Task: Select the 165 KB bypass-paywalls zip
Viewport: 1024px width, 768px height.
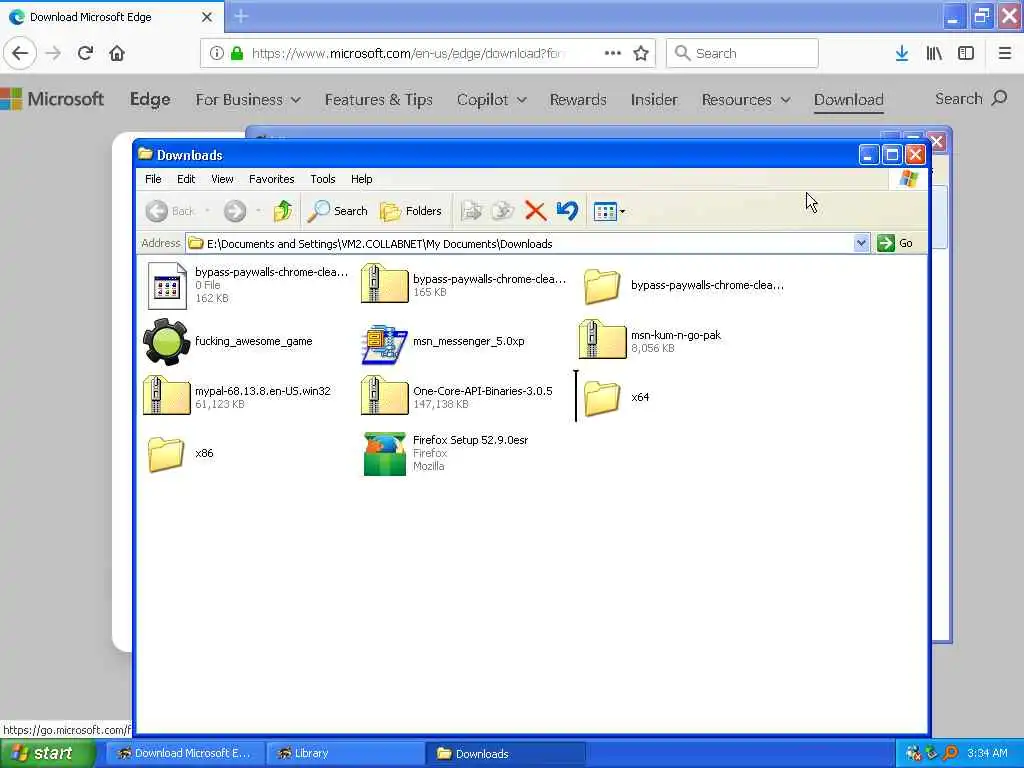Action: tap(385, 284)
